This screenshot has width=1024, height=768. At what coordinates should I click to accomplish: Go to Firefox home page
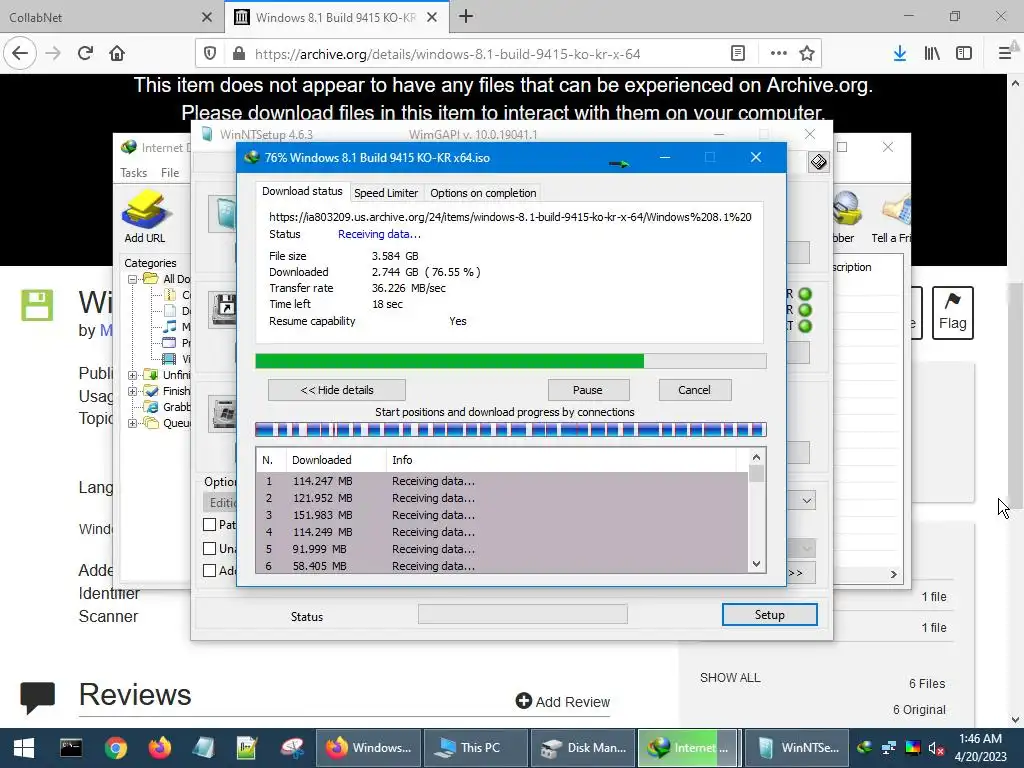coord(117,54)
